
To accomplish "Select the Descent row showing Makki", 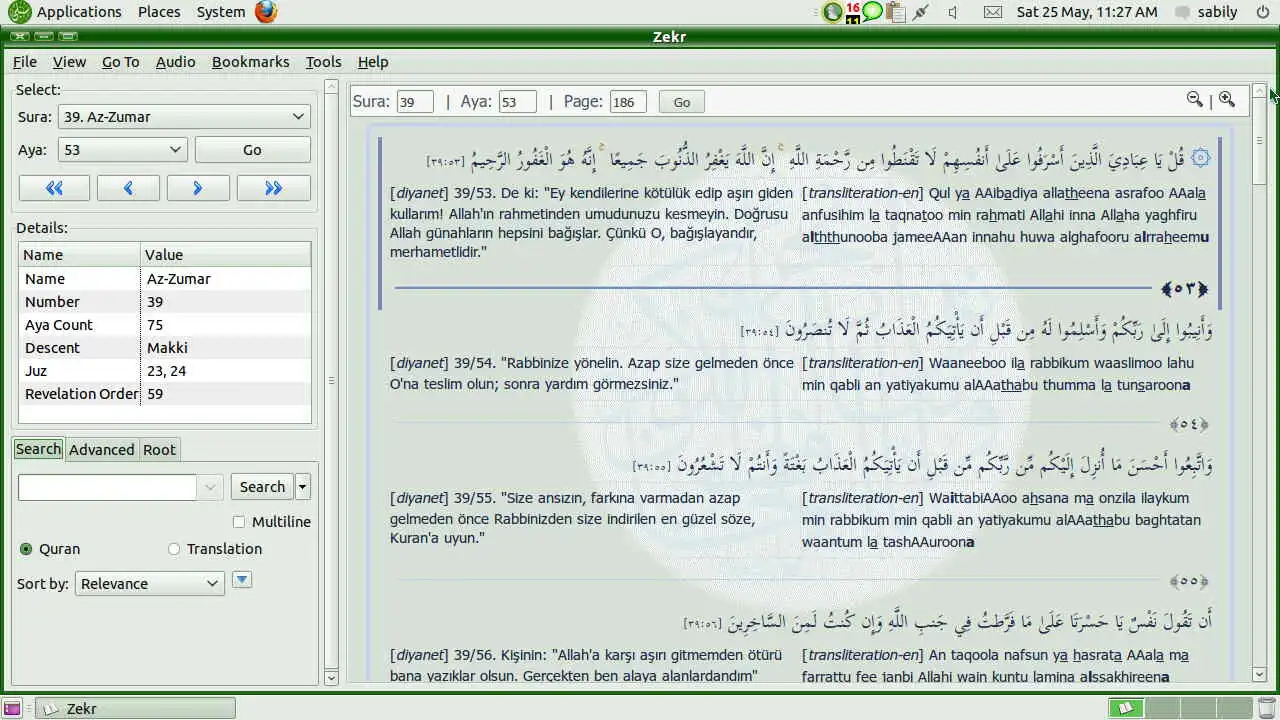I will [x=165, y=348].
